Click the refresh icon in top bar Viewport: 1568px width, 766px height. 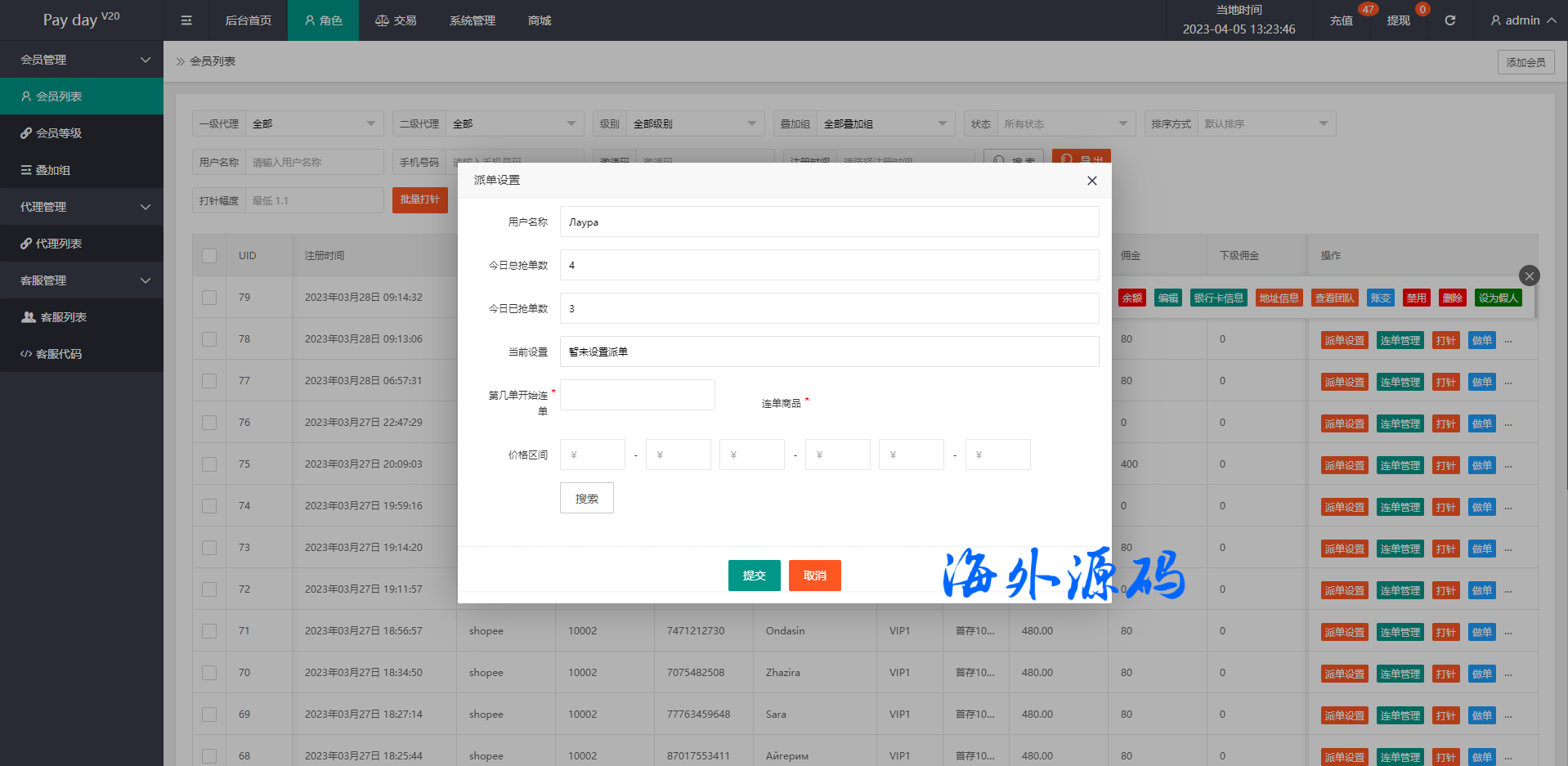[1449, 20]
